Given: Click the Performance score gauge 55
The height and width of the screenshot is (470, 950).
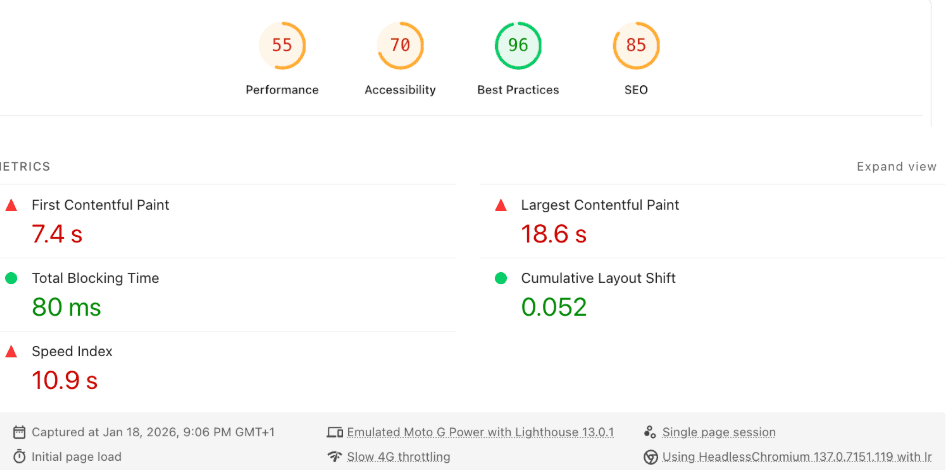Looking at the screenshot, I should click(282, 45).
